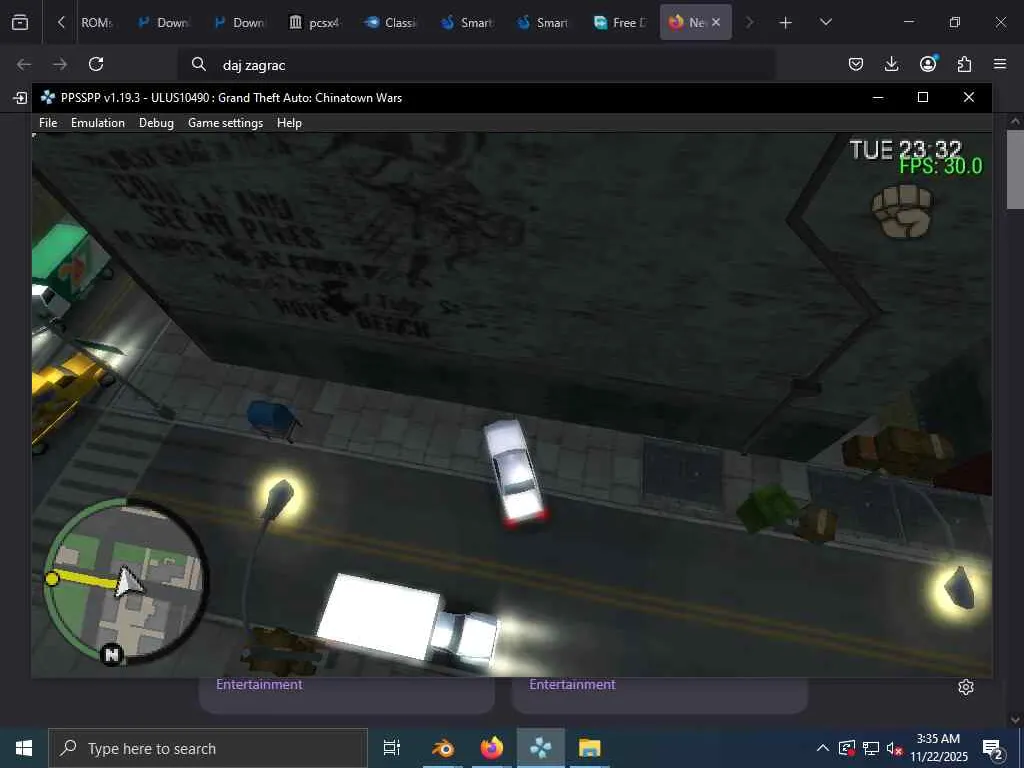1024x768 pixels.
Task: Open the sidebar toggle icon left of PPSSPP
Action: tap(20, 98)
